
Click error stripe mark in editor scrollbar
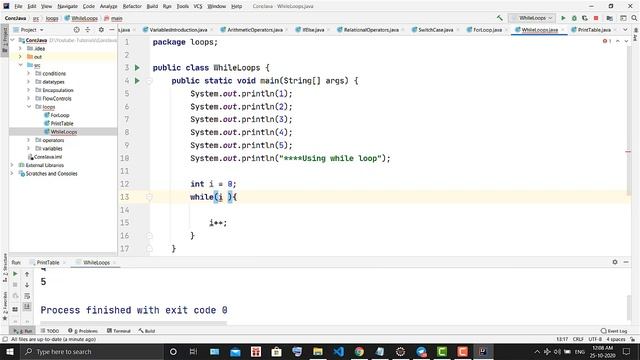pos(628,151)
